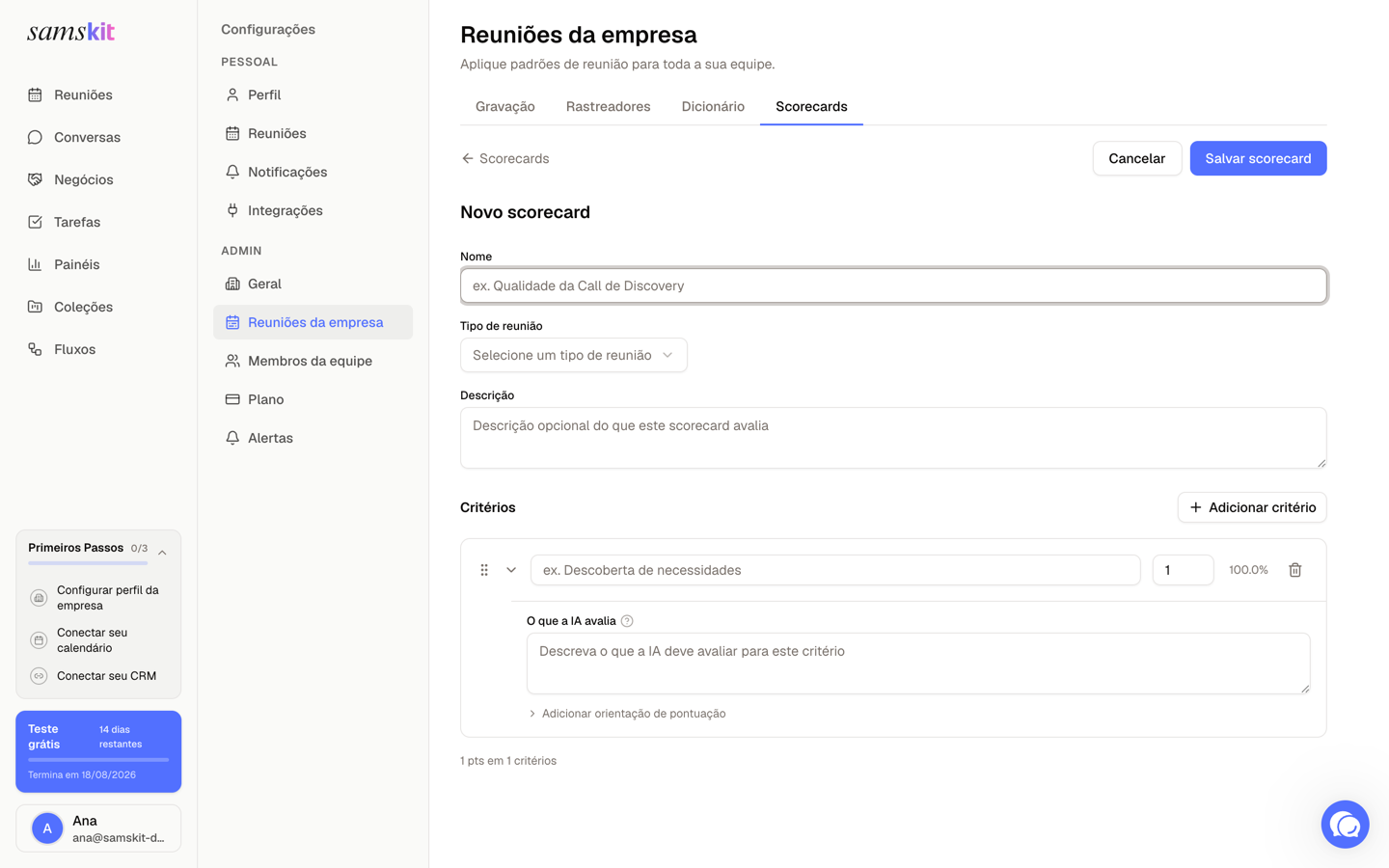This screenshot has height=868, width=1389.
Task: Select the Scorecards tab
Action: click(811, 107)
